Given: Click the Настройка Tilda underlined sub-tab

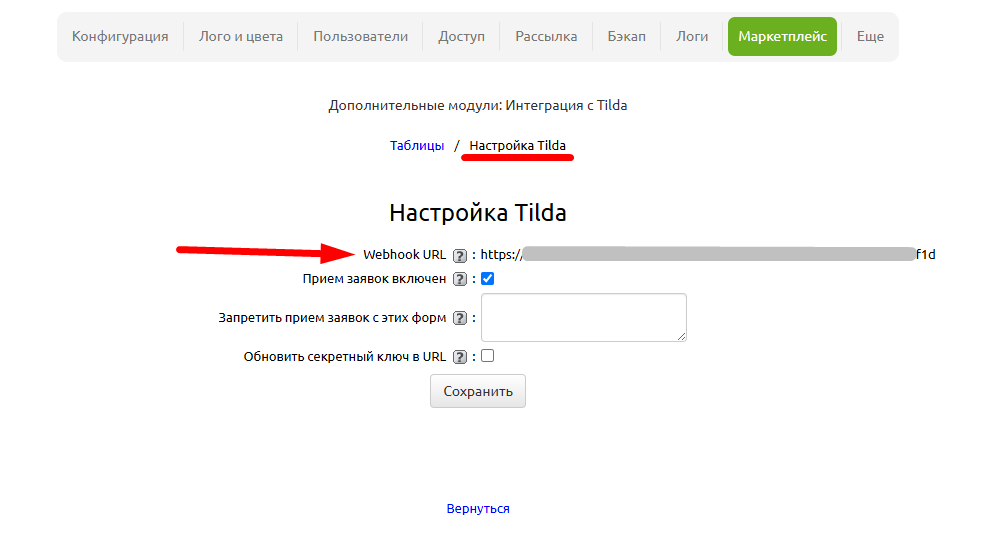Looking at the screenshot, I should coord(517,146).
